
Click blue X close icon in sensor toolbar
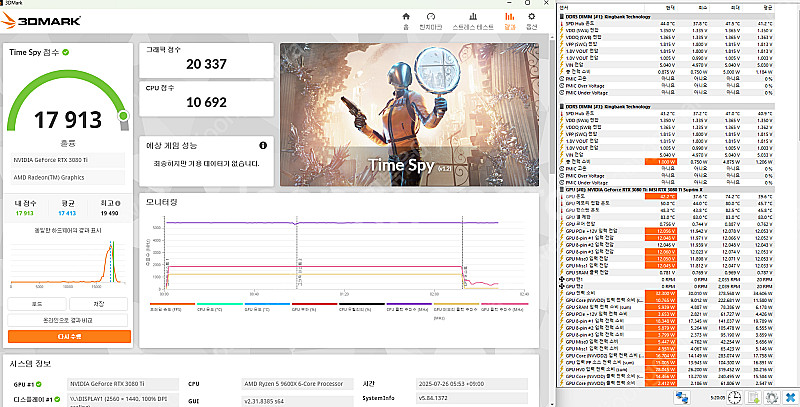click(x=789, y=397)
